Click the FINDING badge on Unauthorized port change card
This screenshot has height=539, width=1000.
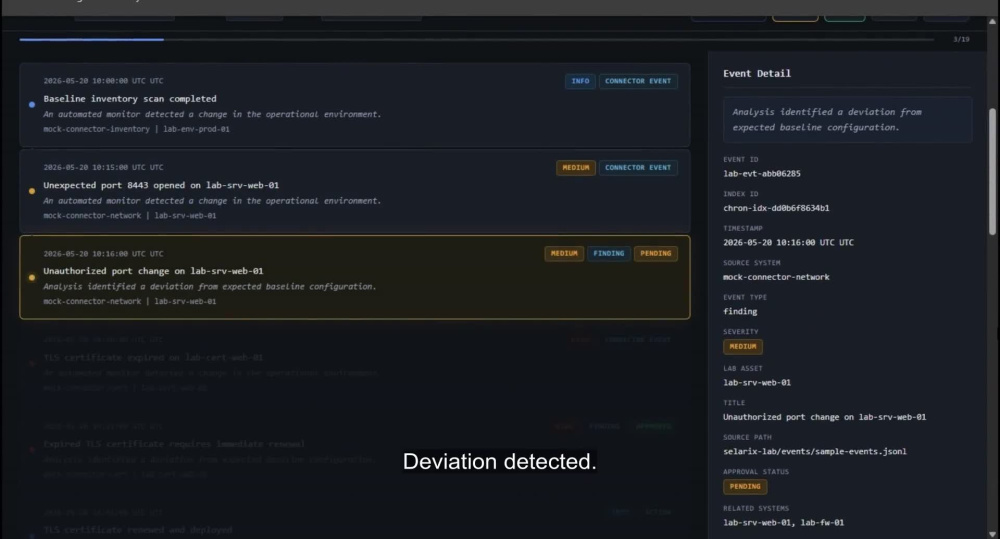point(608,253)
